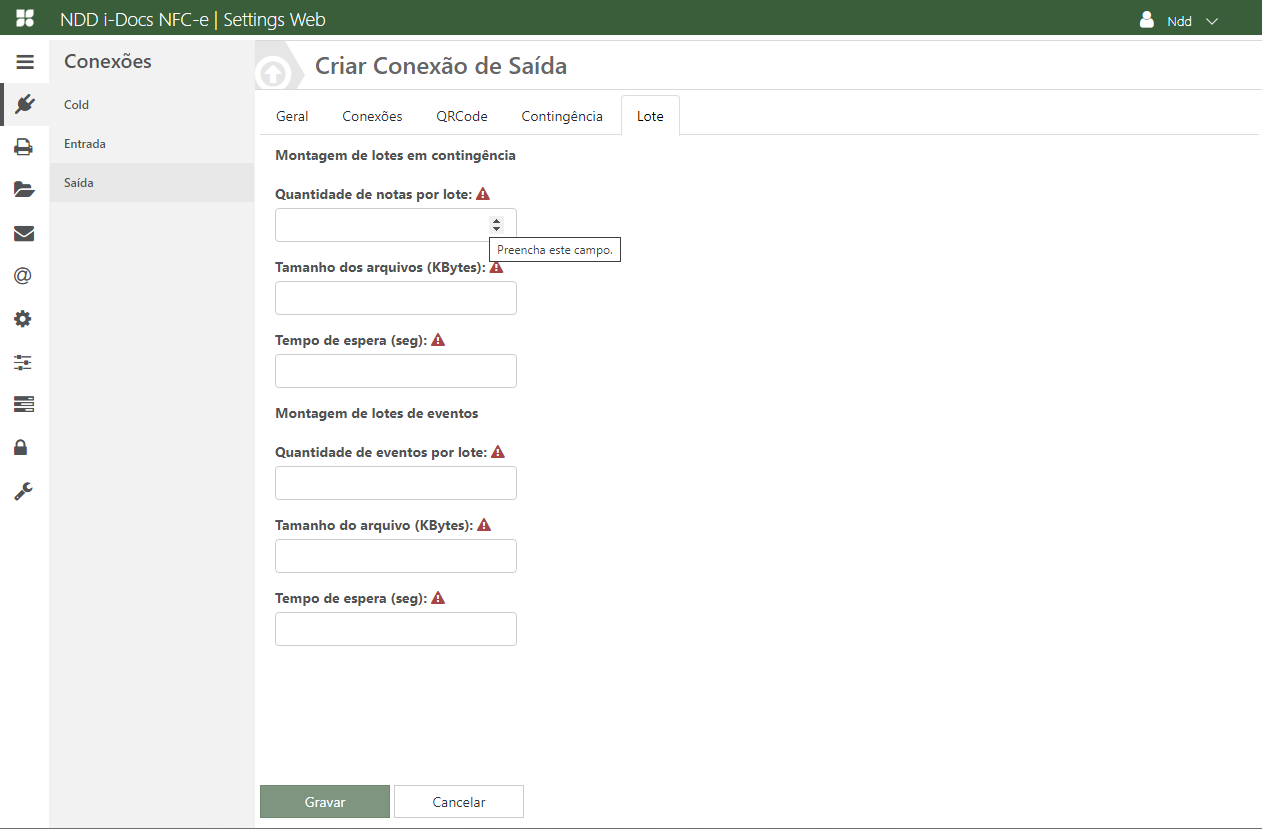Switch to the Geral tab
This screenshot has width=1262, height=829.
[x=292, y=116]
